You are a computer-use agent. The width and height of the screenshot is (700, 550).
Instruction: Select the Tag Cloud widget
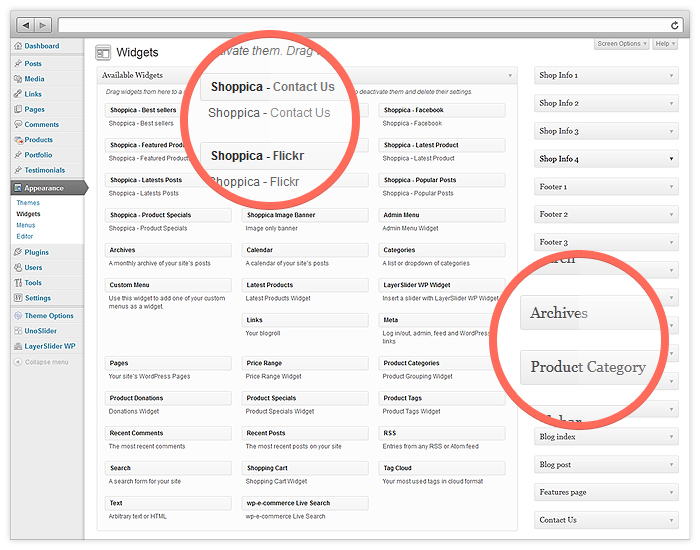point(442,468)
